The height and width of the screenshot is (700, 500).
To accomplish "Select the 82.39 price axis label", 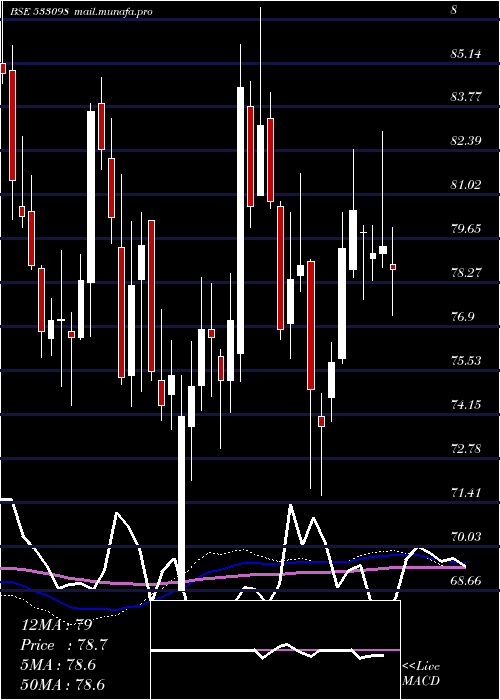I will pyautogui.click(x=466, y=141).
